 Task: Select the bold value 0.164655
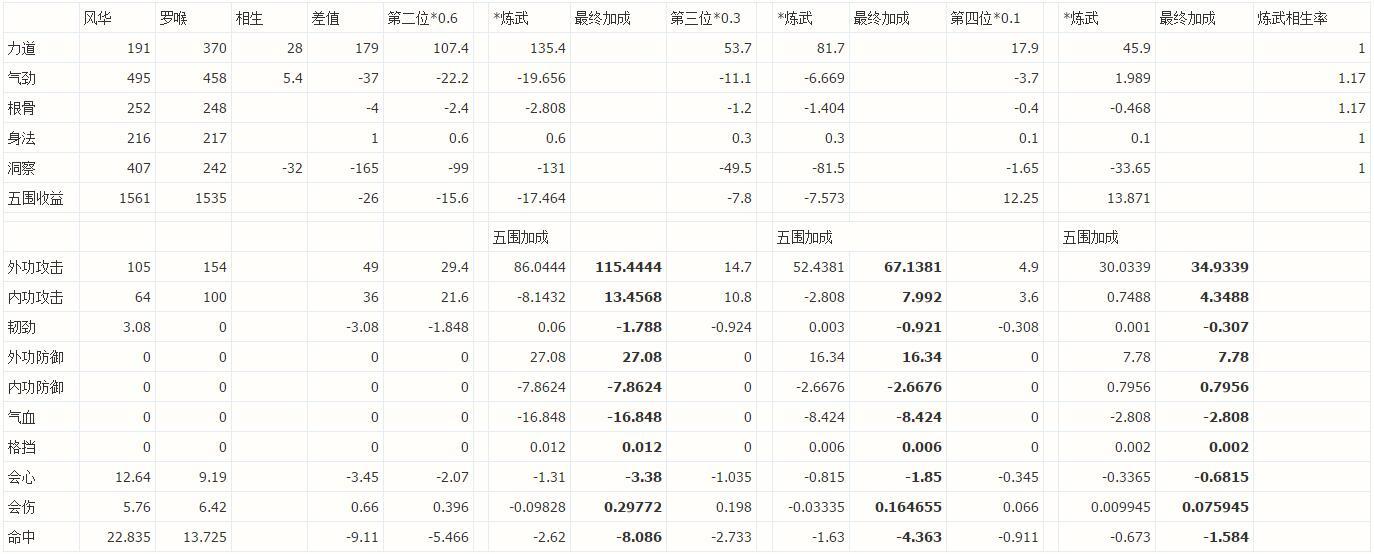(908, 507)
